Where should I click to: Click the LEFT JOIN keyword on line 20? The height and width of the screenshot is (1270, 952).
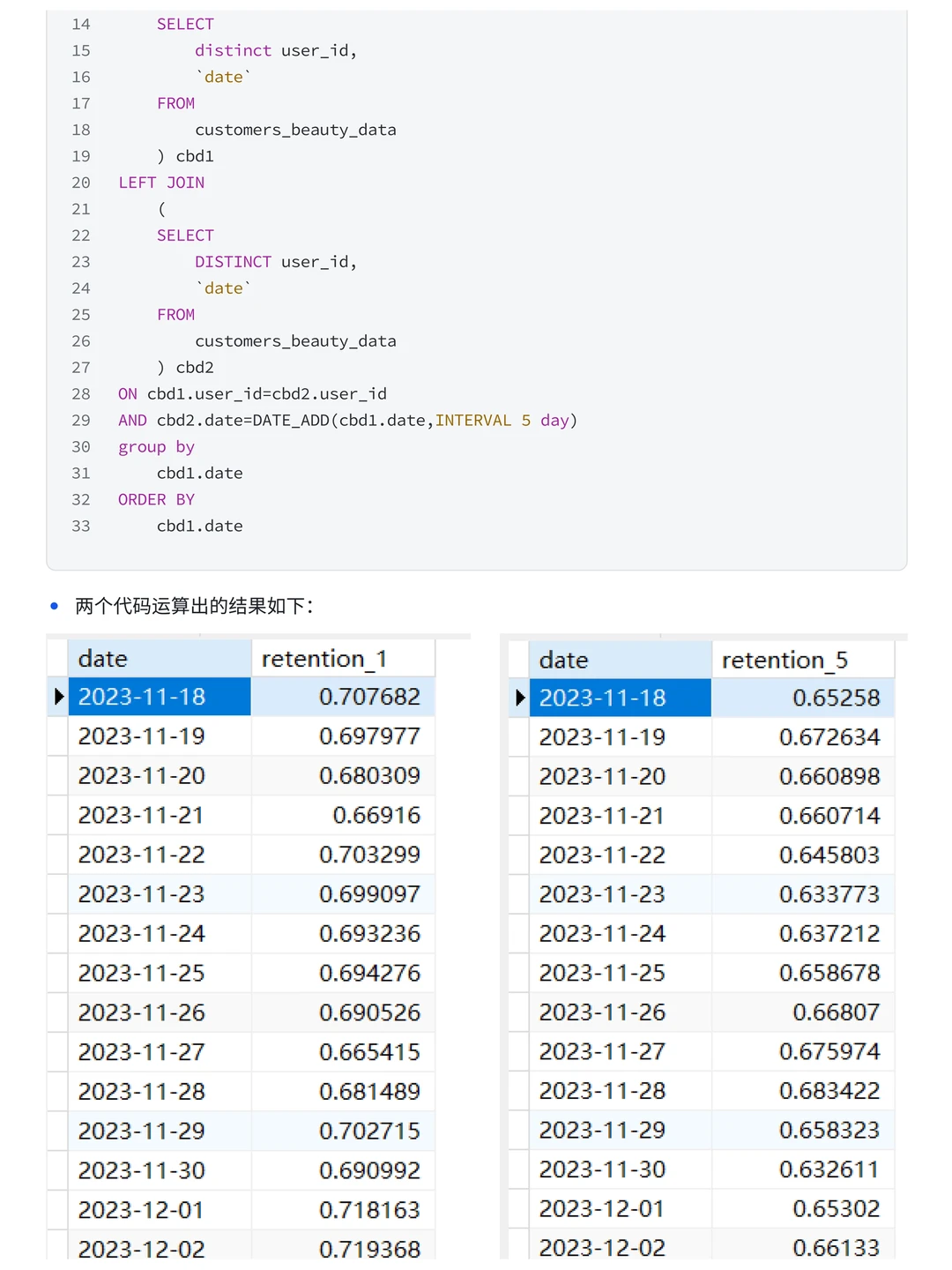pyautogui.click(x=161, y=183)
